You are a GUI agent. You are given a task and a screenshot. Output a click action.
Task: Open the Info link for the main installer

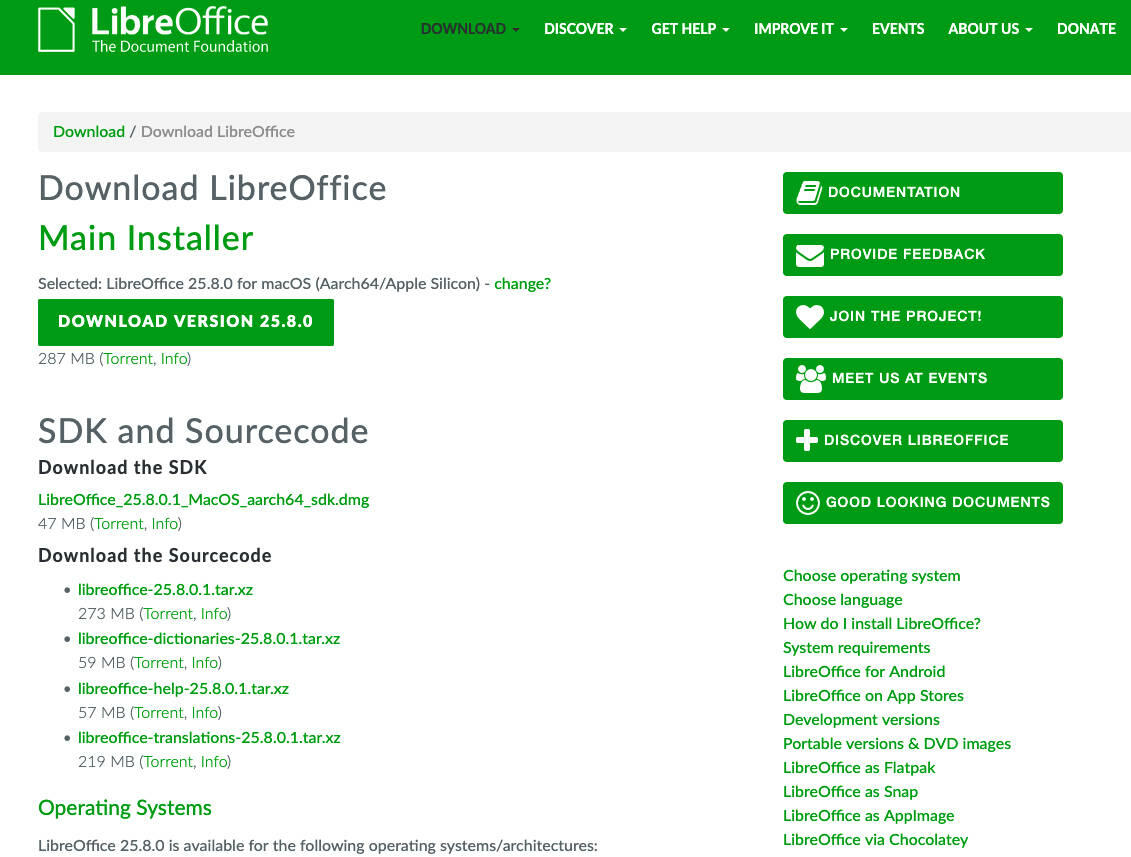(174, 359)
